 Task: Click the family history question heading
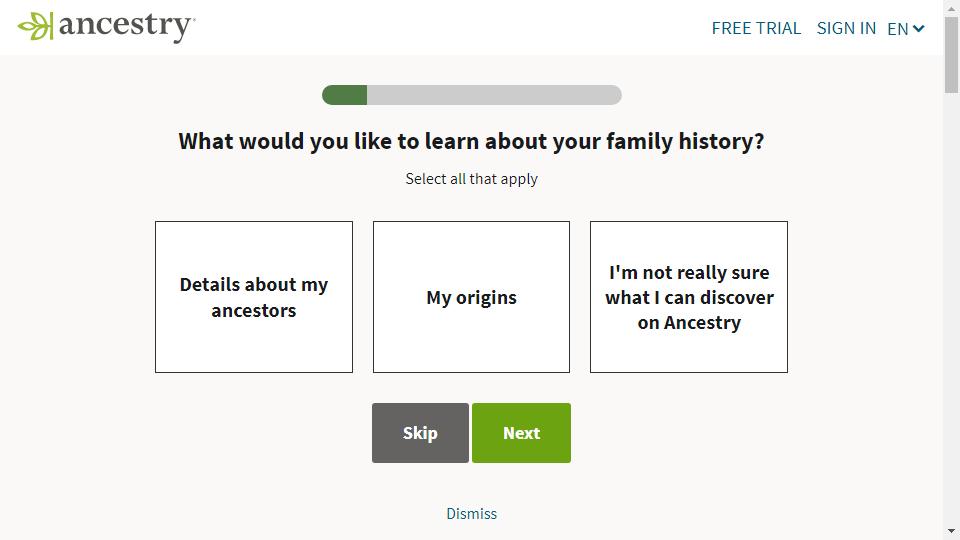(x=471, y=141)
